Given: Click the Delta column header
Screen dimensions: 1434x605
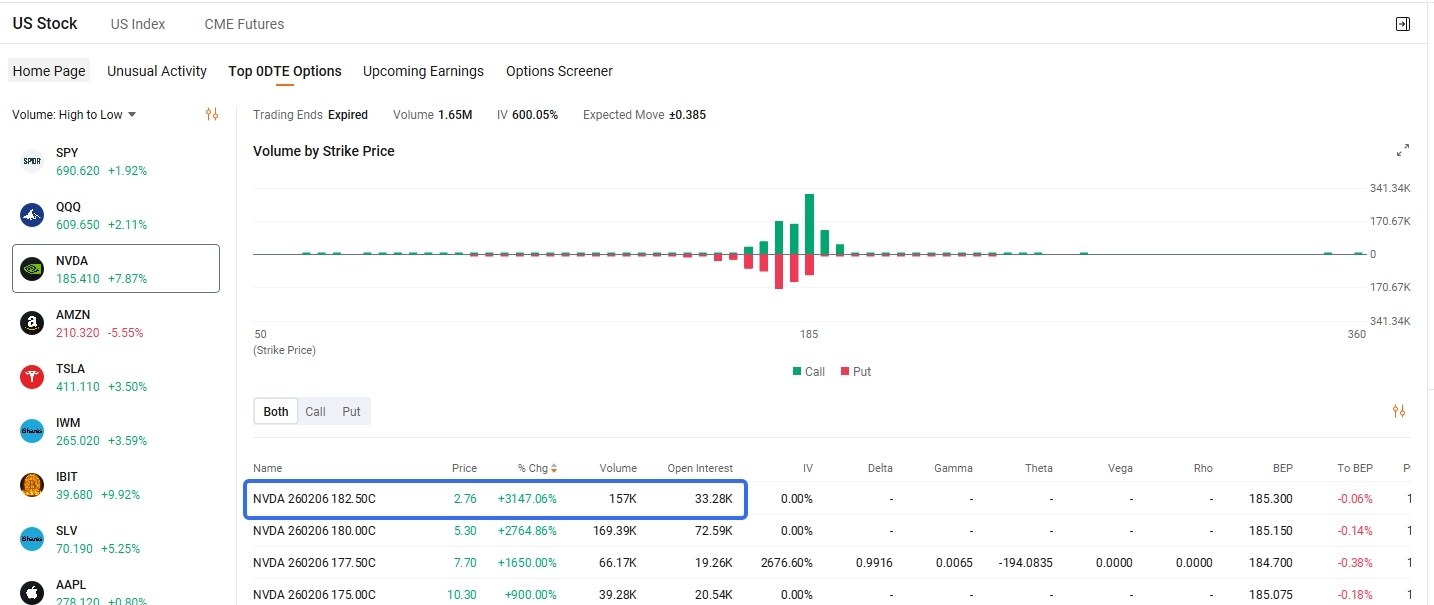Looking at the screenshot, I should (x=880, y=468).
